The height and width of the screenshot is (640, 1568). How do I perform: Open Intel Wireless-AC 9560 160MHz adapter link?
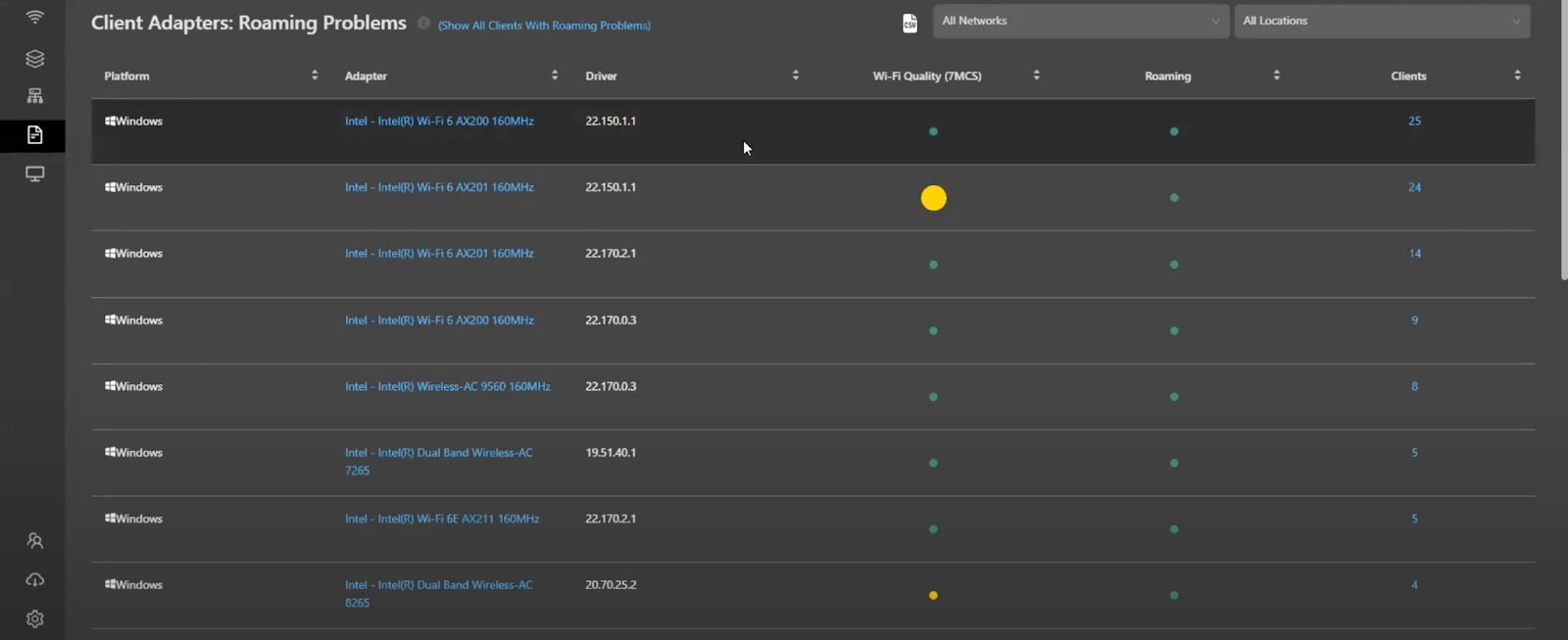click(x=447, y=387)
